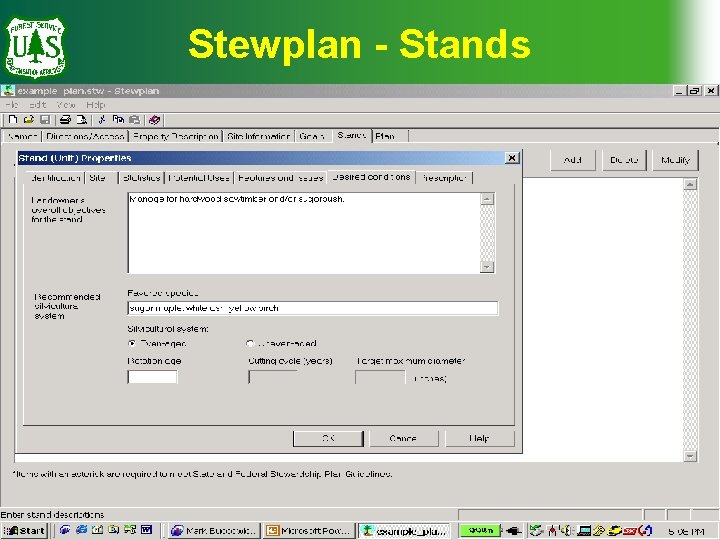Viewport: 720px width, 540px height.
Task: Click the red tray icon before the clock
Action: [630, 531]
